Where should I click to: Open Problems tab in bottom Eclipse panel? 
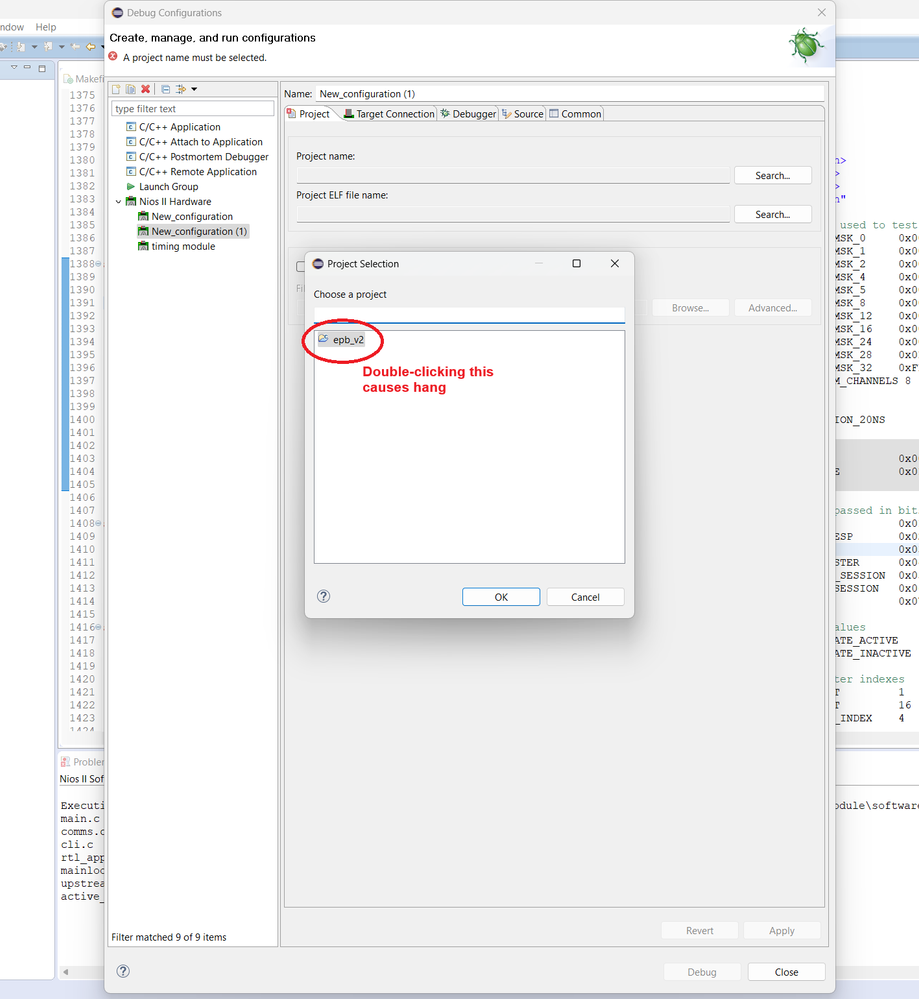[x=82, y=762]
